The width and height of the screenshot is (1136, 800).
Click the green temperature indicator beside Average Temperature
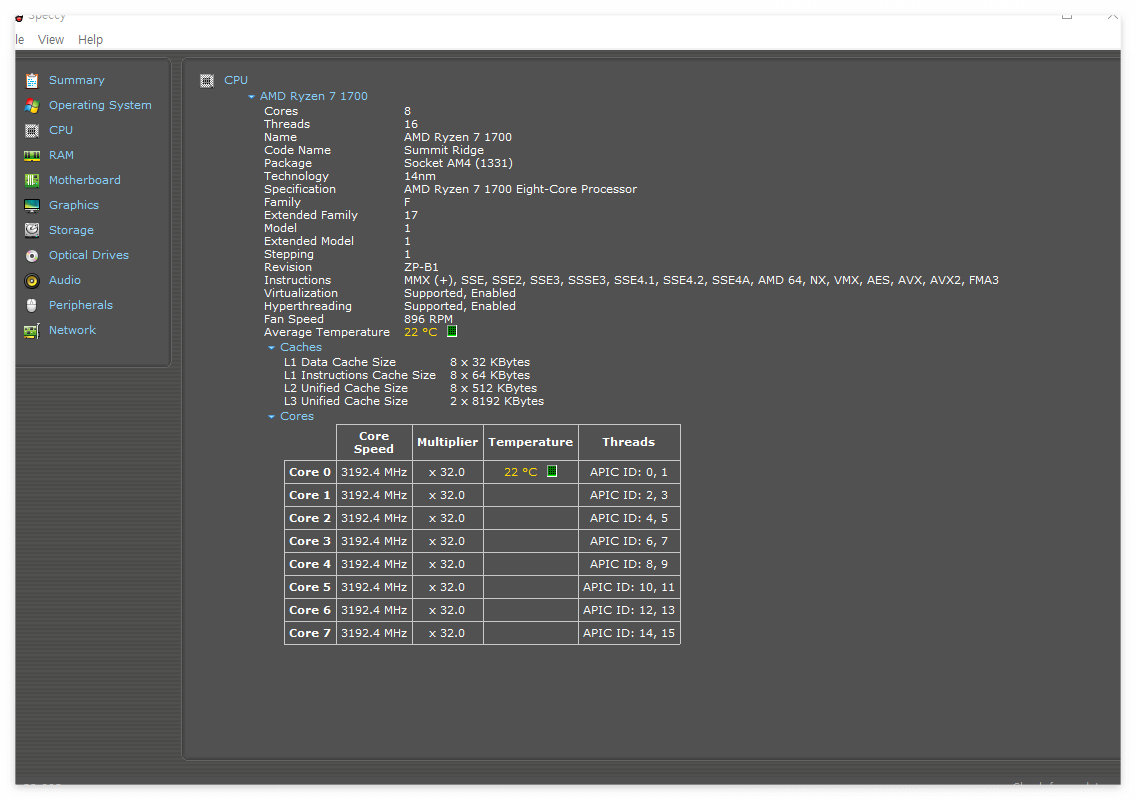[x=452, y=331]
